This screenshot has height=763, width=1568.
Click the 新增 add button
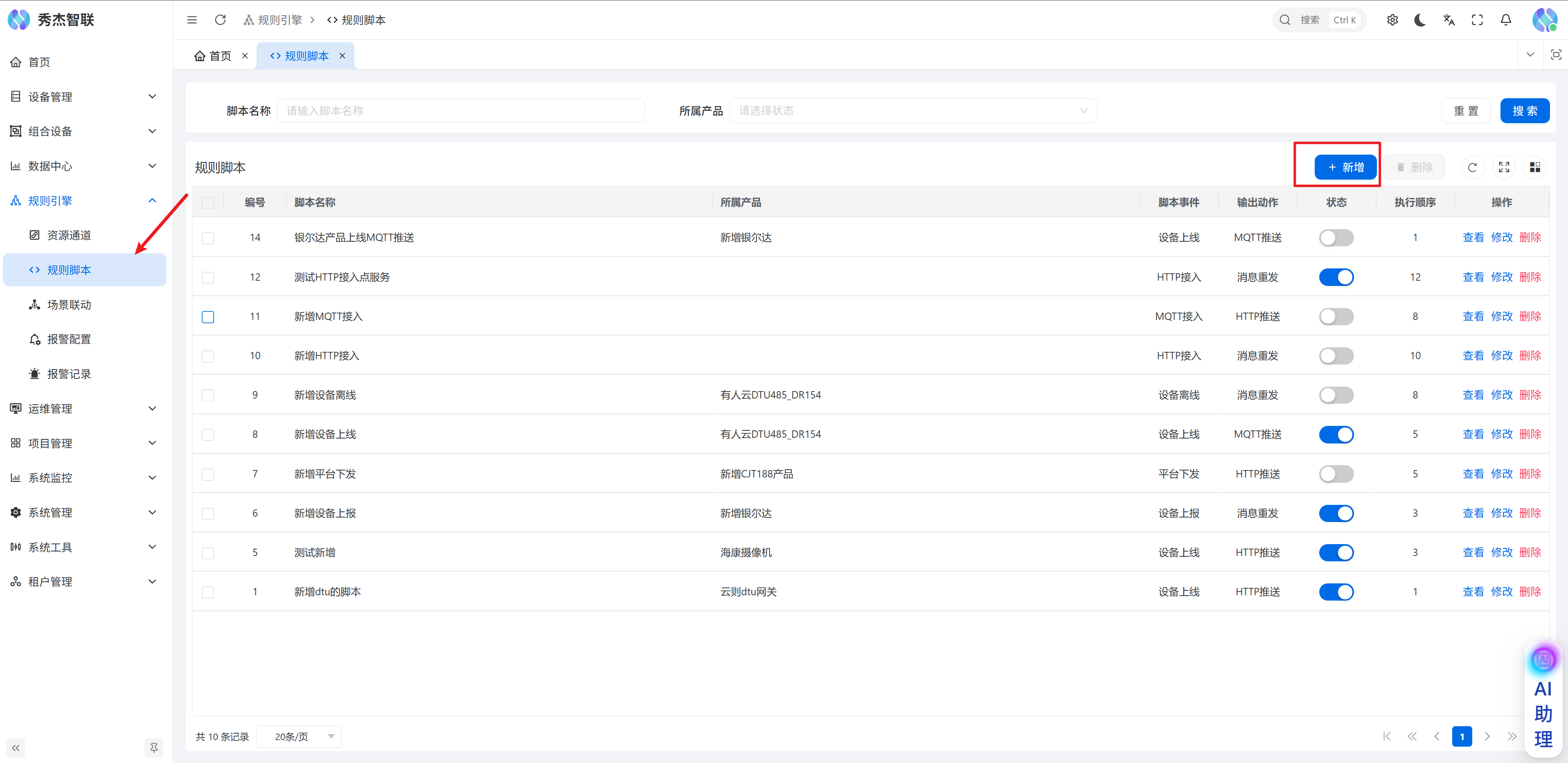coord(1345,167)
